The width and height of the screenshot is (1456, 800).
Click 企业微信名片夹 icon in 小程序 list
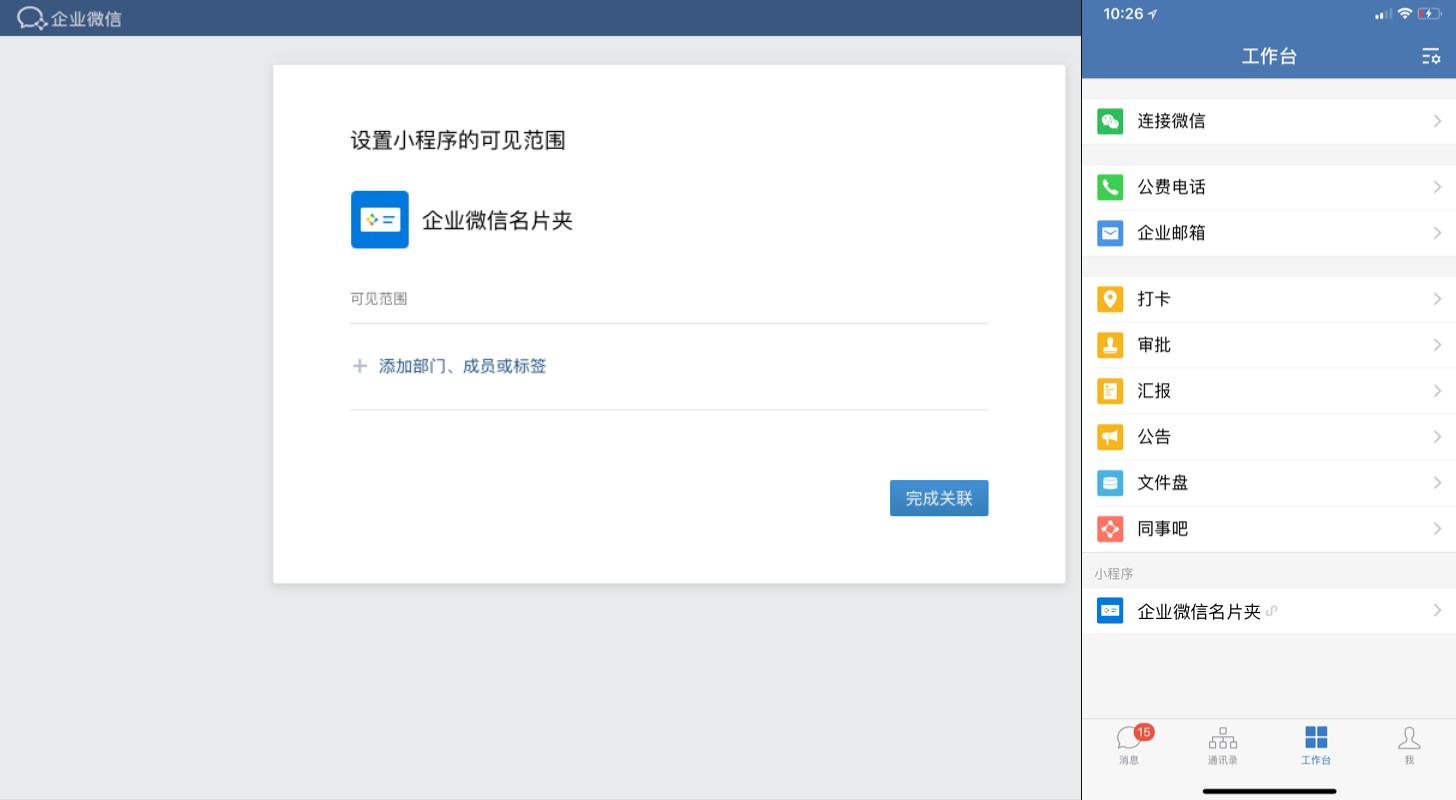[x=1110, y=611]
